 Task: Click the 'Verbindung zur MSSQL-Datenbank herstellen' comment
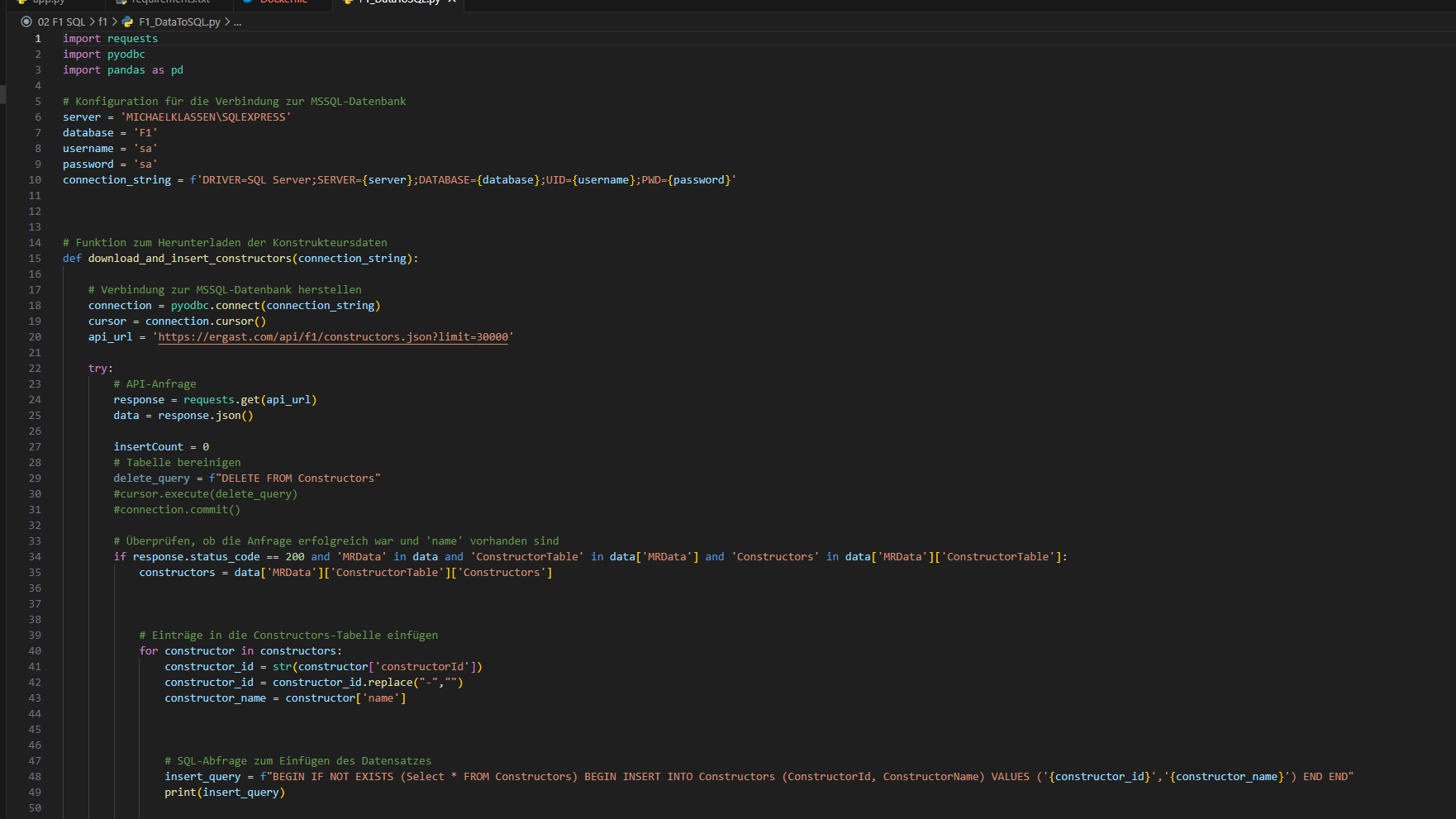pos(225,289)
